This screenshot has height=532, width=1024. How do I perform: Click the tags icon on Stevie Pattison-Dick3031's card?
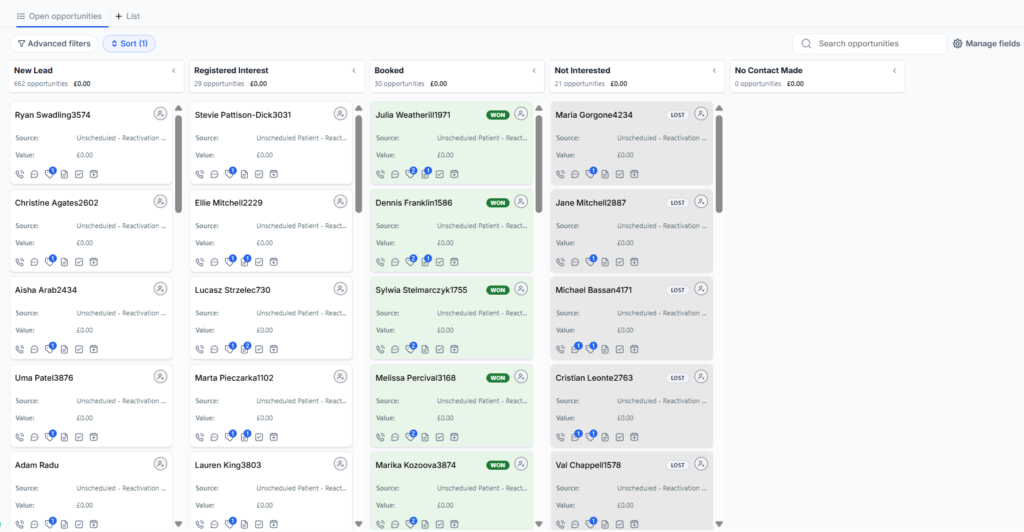click(x=229, y=174)
